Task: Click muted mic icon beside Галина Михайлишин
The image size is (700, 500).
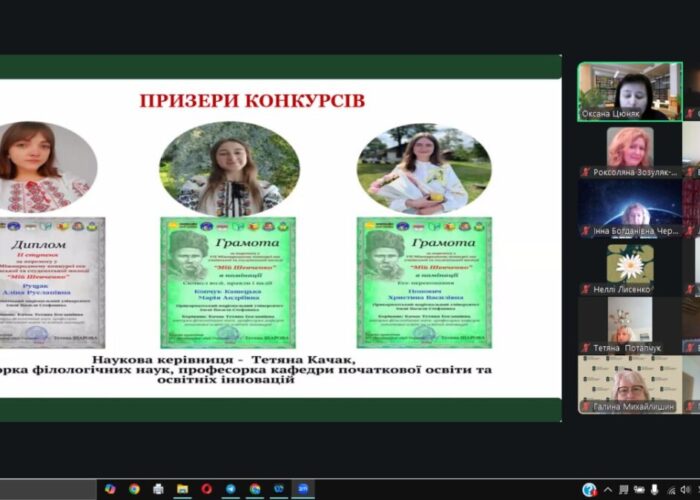Action: [586, 406]
